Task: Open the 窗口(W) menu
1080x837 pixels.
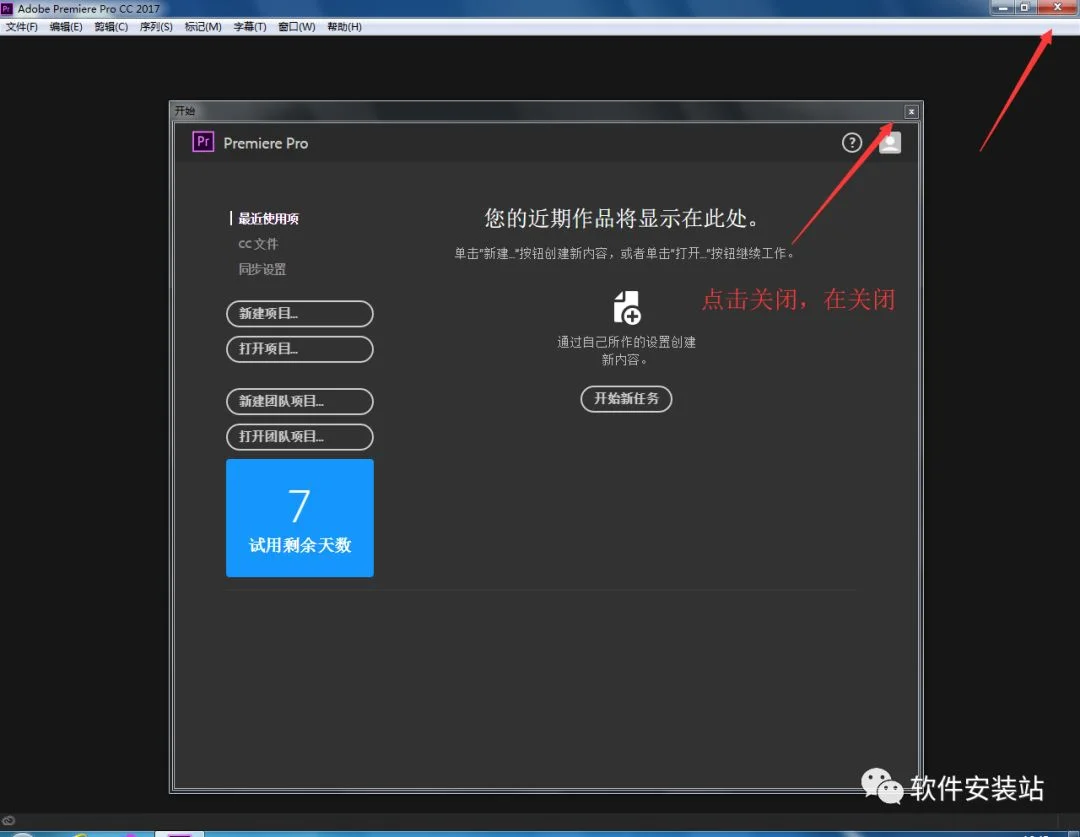Action: (x=297, y=27)
